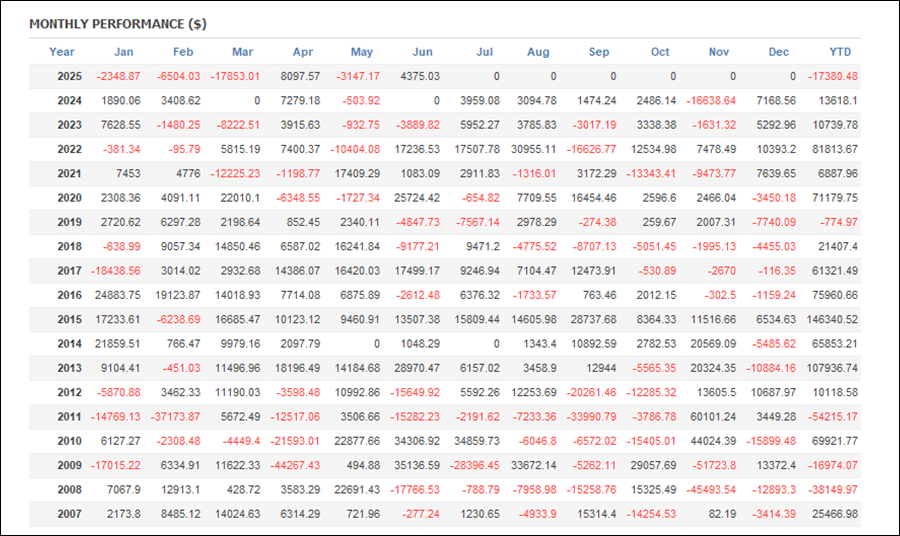Click the June 2013 value 28970.47
Image resolution: width=900 pixels, height=536 pixels.
[417, 368]
